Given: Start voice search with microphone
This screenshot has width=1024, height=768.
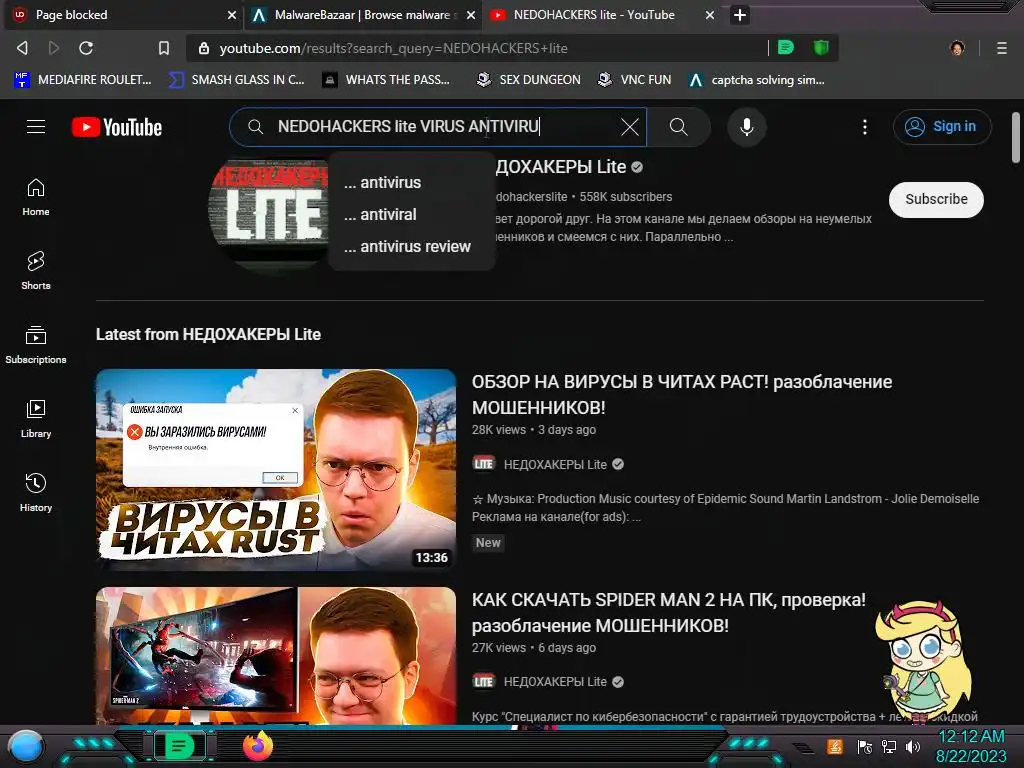Looking at the screenshot, I should [x=746, y=127].
